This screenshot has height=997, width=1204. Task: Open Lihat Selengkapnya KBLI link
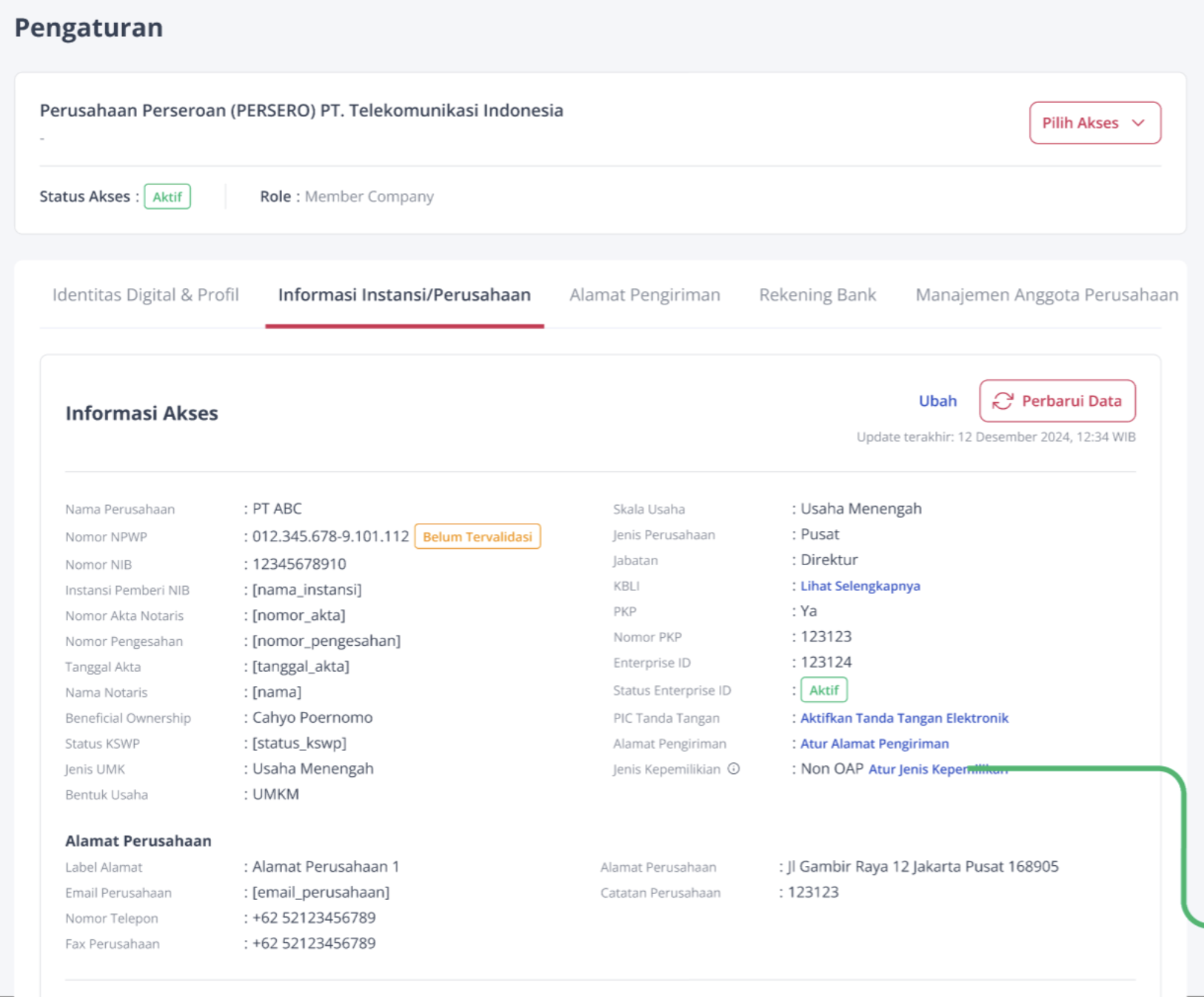point(860,586)
